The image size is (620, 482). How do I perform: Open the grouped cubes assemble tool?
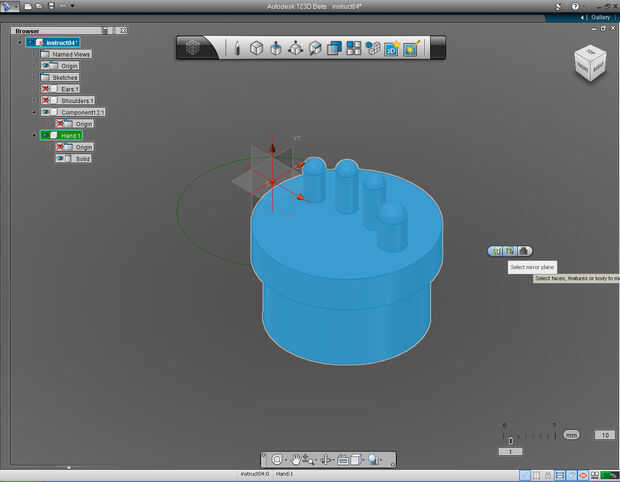372,48
